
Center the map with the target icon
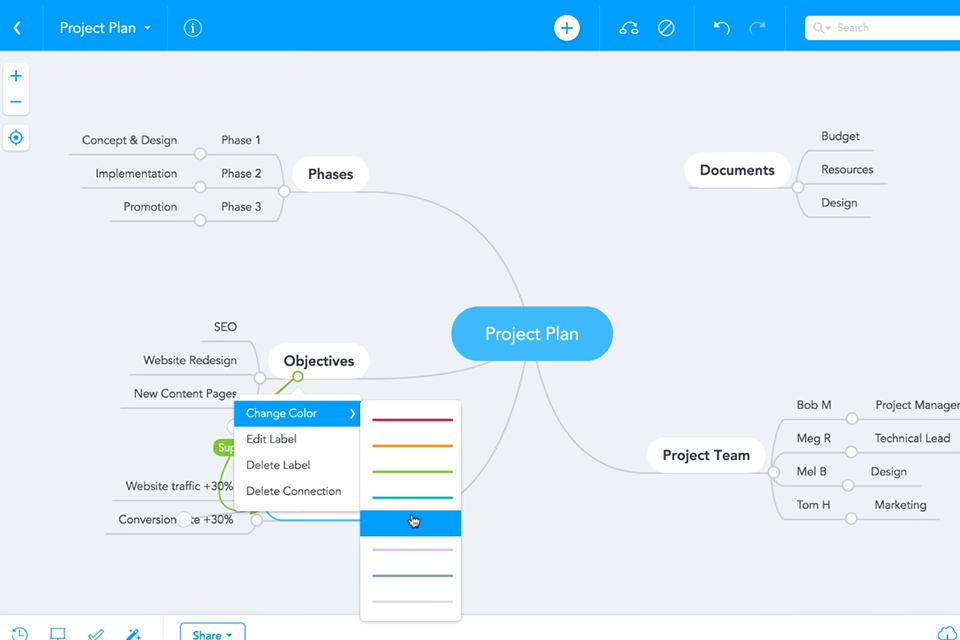[x=16, y=138]
